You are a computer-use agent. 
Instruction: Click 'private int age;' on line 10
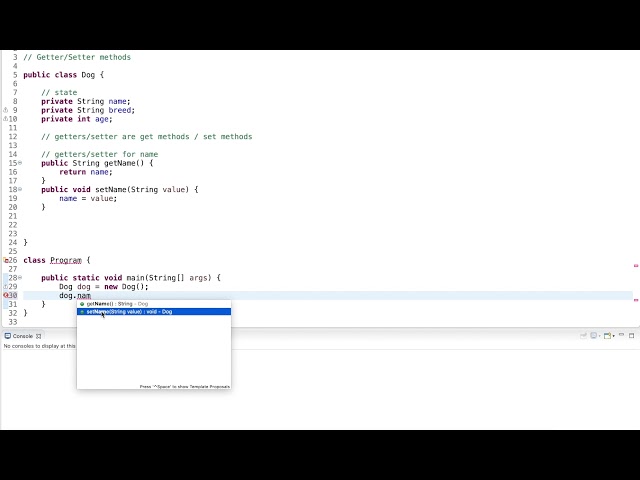pyautogui.click(x=77, y=119)
